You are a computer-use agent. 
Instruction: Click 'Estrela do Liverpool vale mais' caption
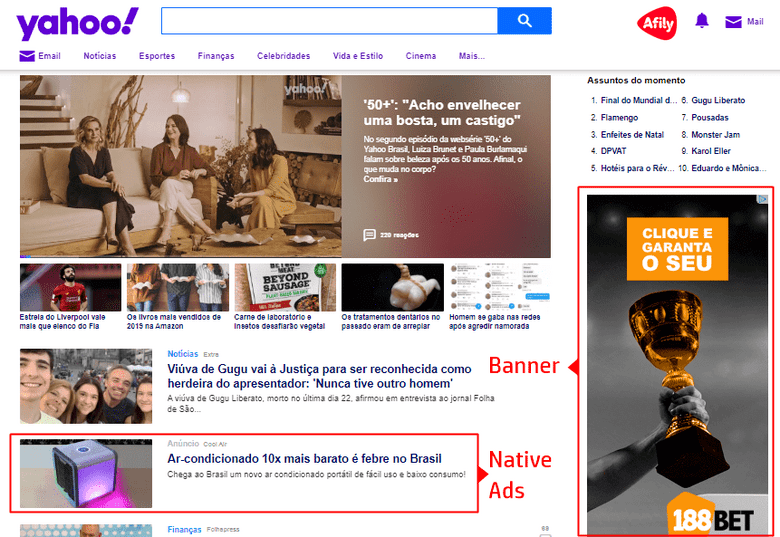62,322
